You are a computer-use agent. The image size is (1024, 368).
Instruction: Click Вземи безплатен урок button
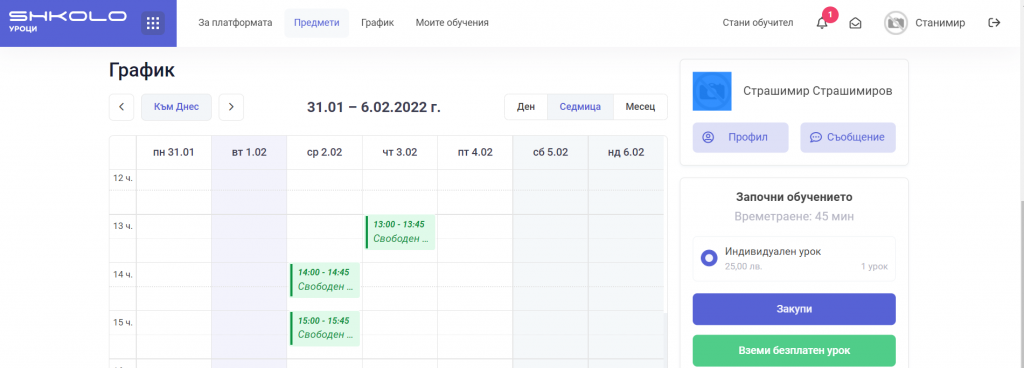794,350
